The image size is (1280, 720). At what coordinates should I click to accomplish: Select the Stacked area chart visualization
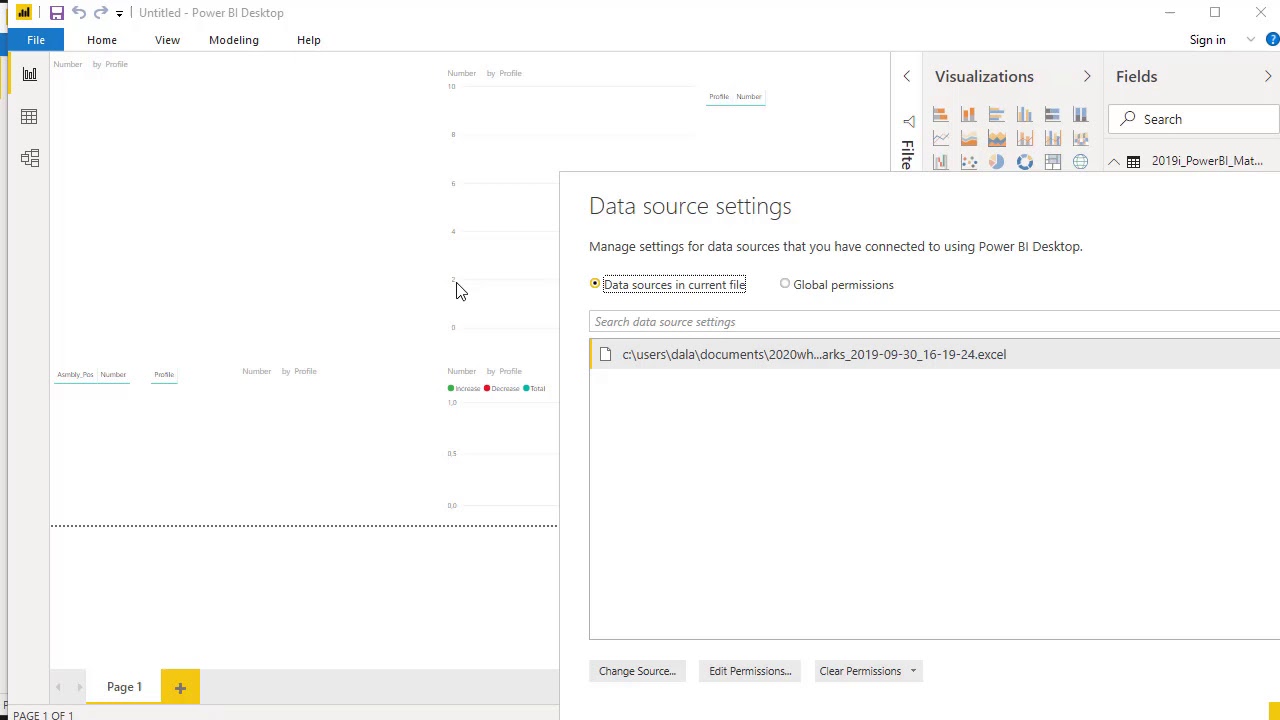click(996, 139)
